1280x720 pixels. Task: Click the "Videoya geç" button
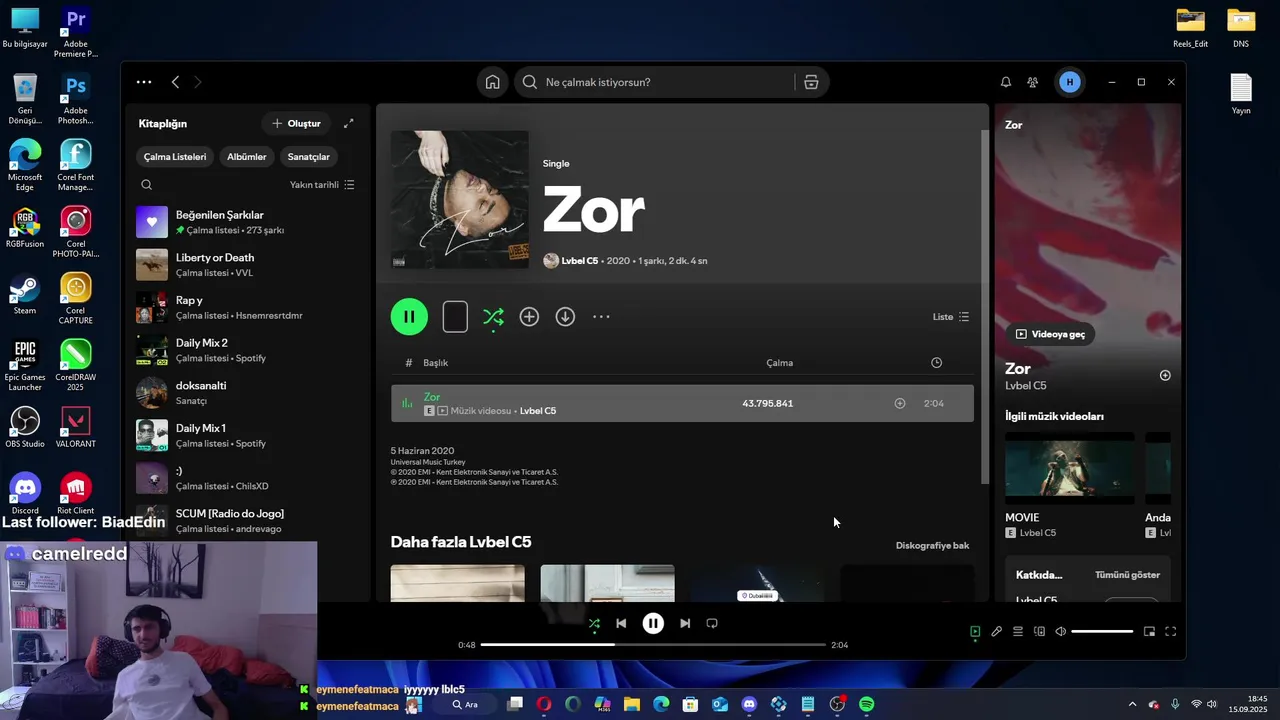[1050, 334]
